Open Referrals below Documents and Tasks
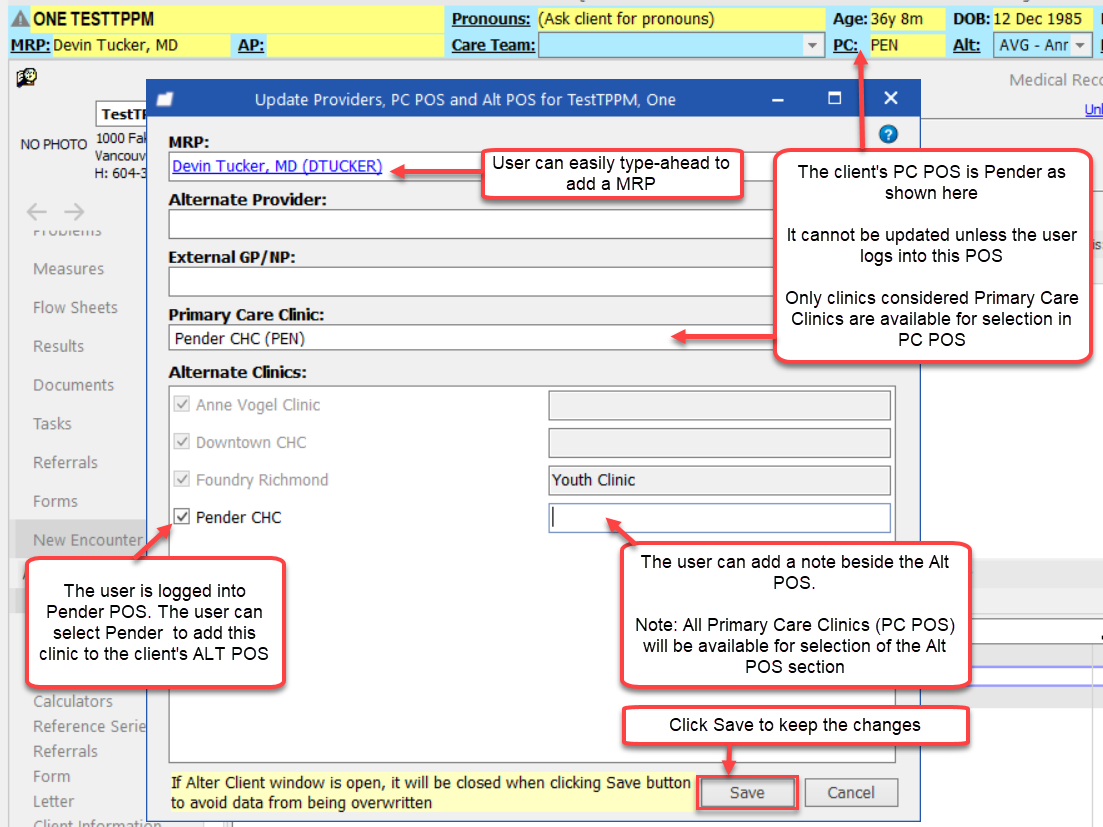 coord(65,463)
